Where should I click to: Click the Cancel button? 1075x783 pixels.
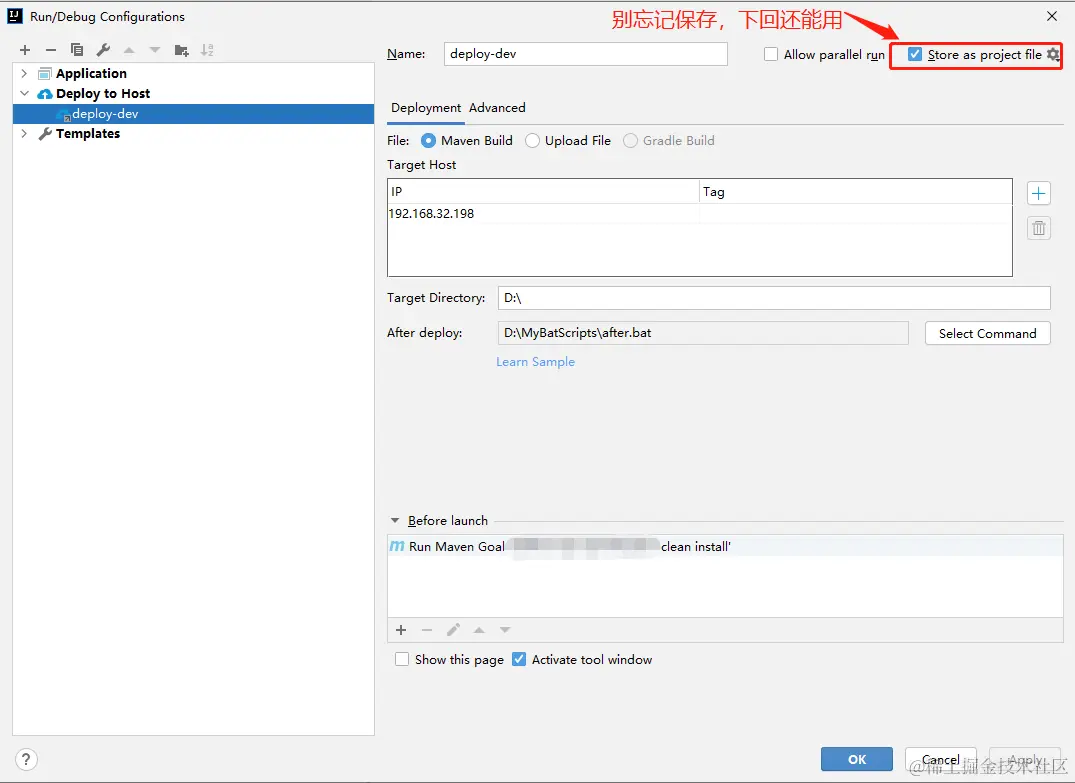tap(941, 759)
